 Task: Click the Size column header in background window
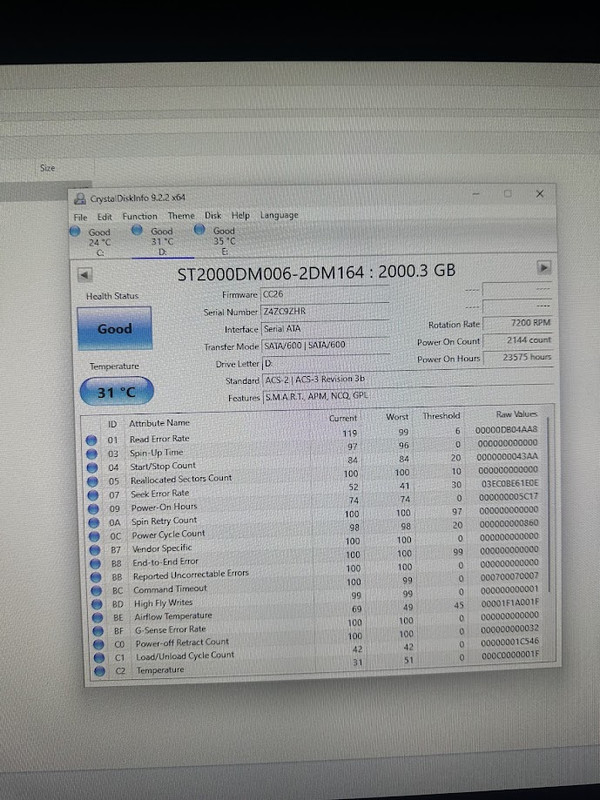coord(47,168)
